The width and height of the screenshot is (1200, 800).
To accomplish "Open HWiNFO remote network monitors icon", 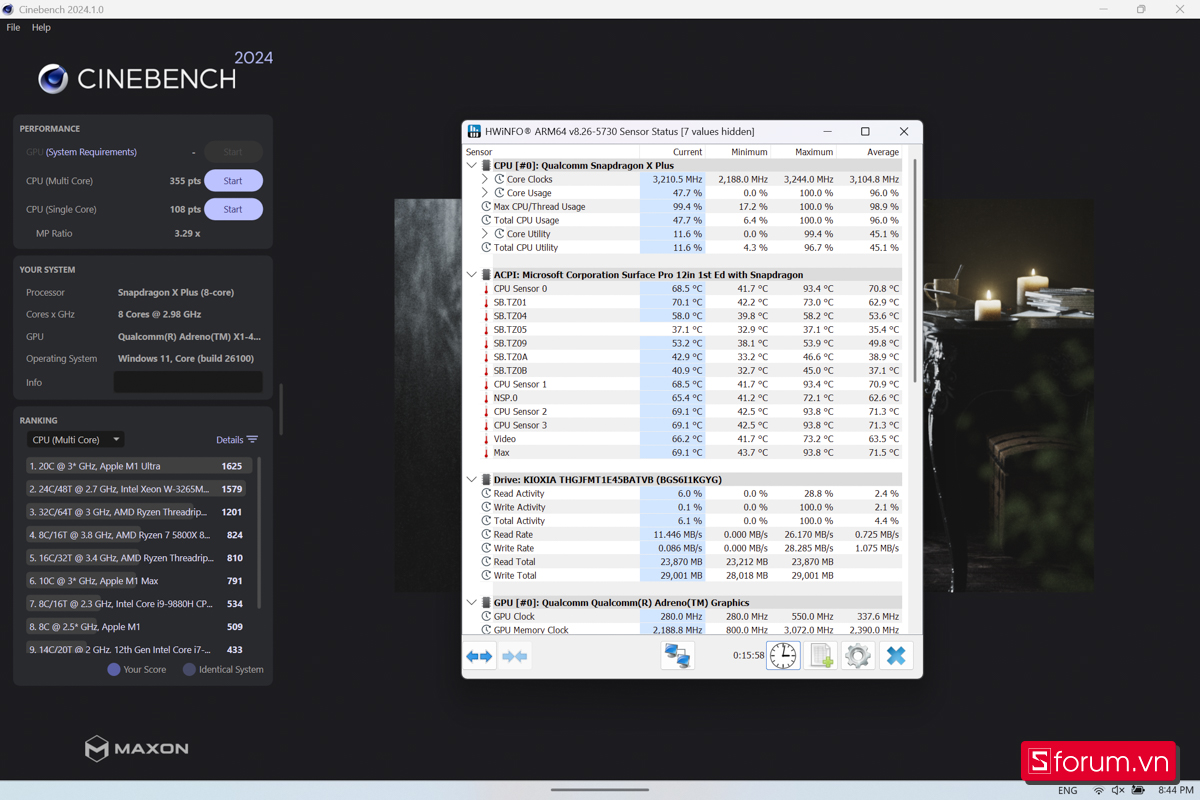I will click(678, 656).
